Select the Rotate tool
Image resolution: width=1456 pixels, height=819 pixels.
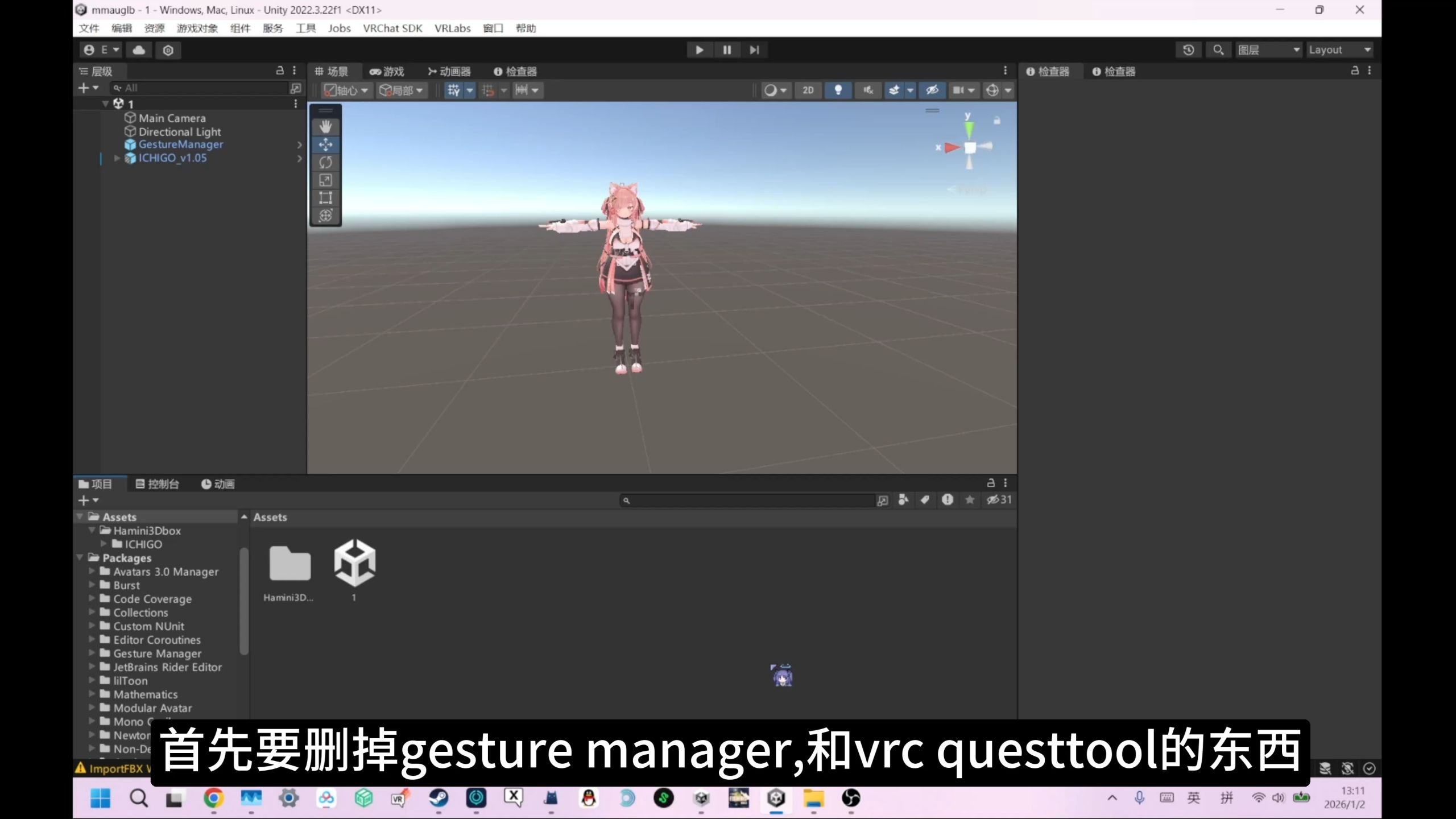point(325,162)
